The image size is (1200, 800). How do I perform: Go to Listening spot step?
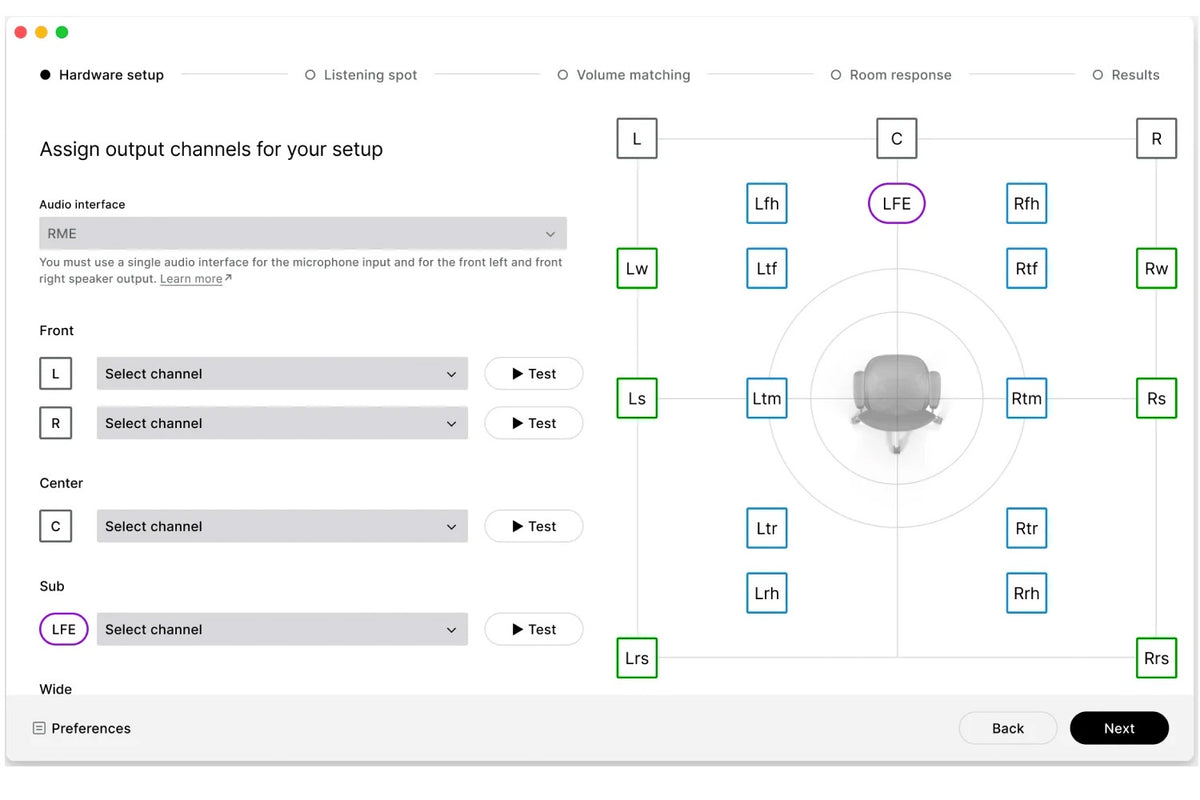click(361, 75)
